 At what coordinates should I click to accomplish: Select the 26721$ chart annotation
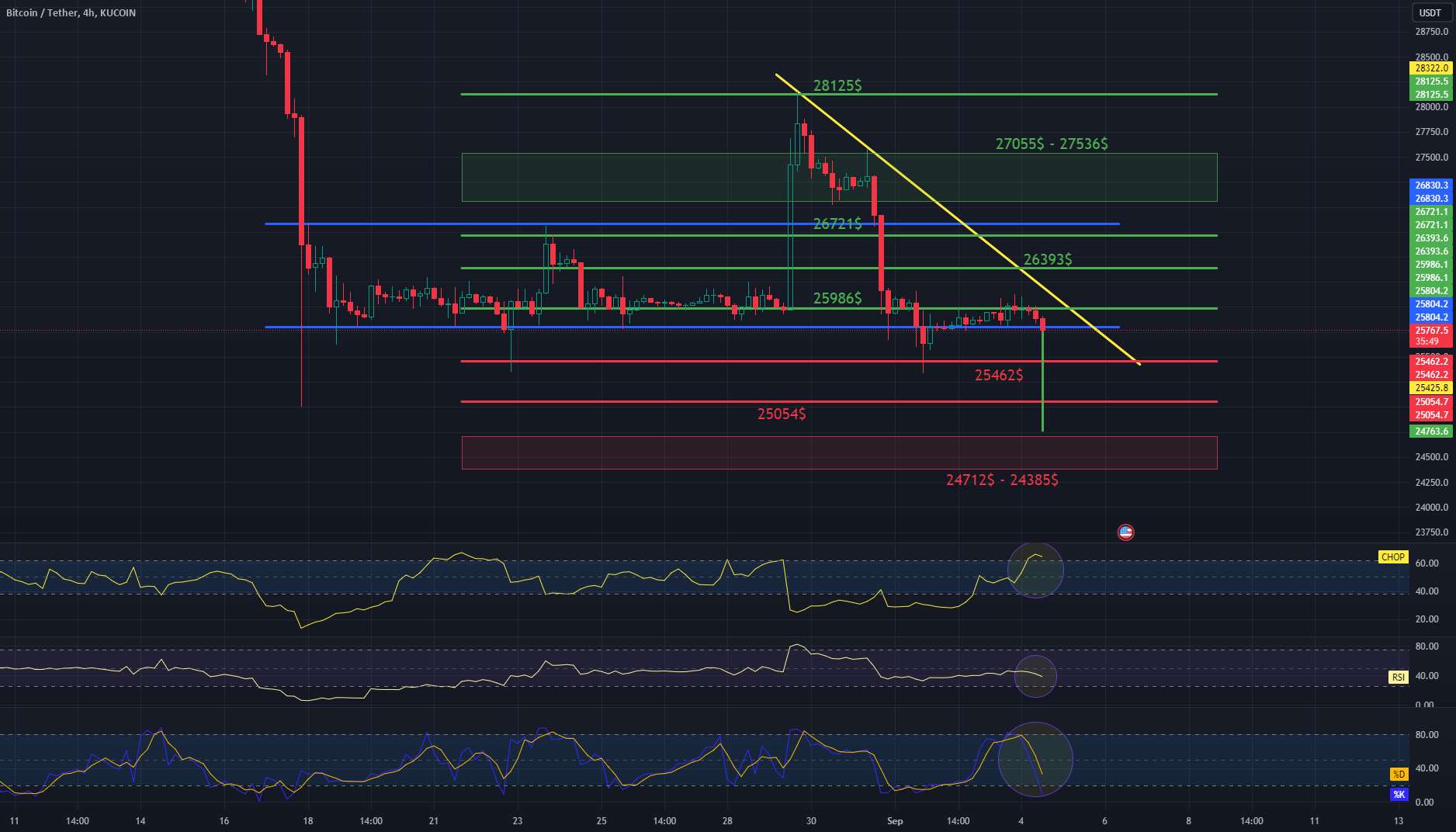[837, 224]
